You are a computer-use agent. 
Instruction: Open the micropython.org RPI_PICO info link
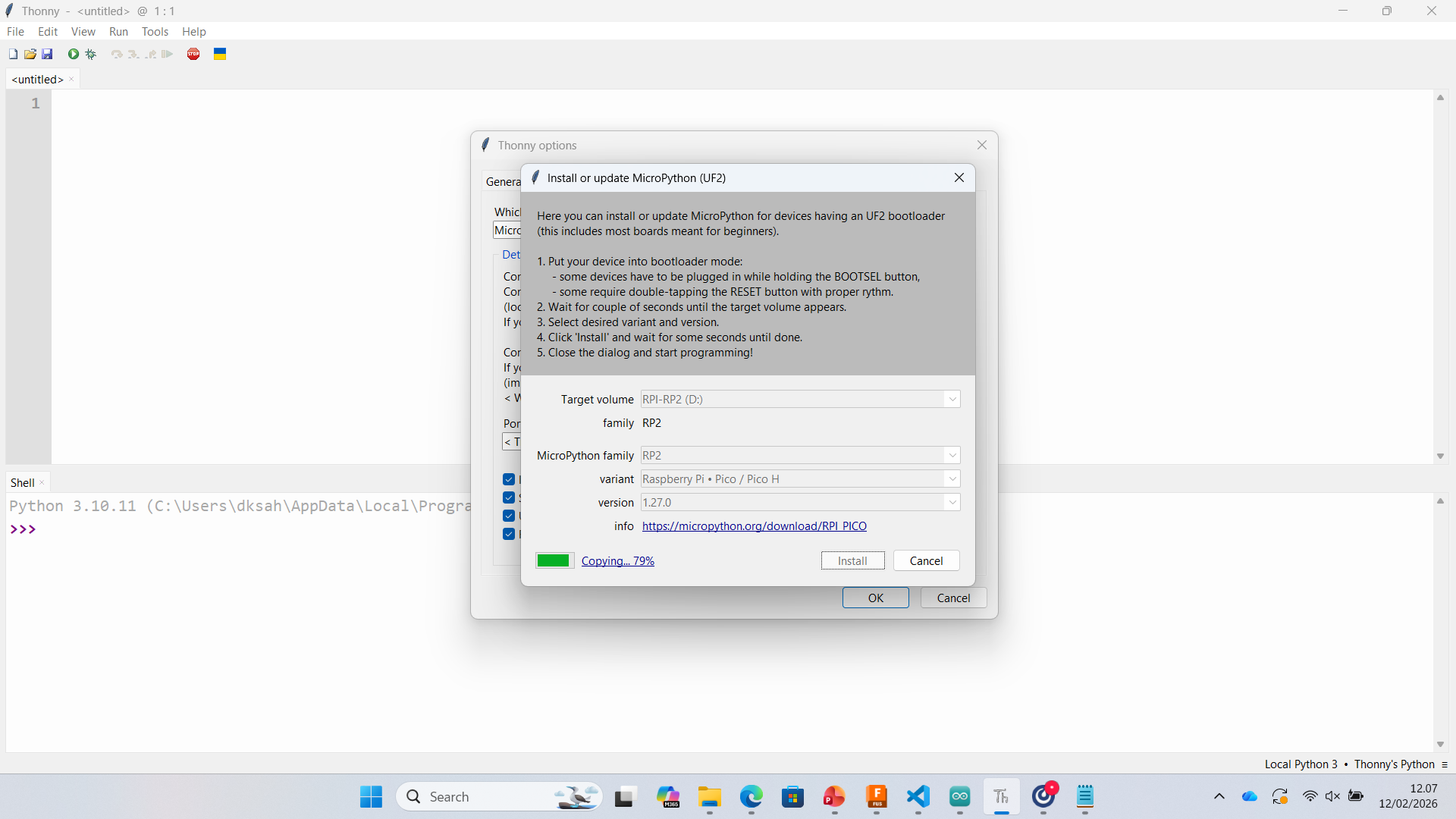[754, 526]
